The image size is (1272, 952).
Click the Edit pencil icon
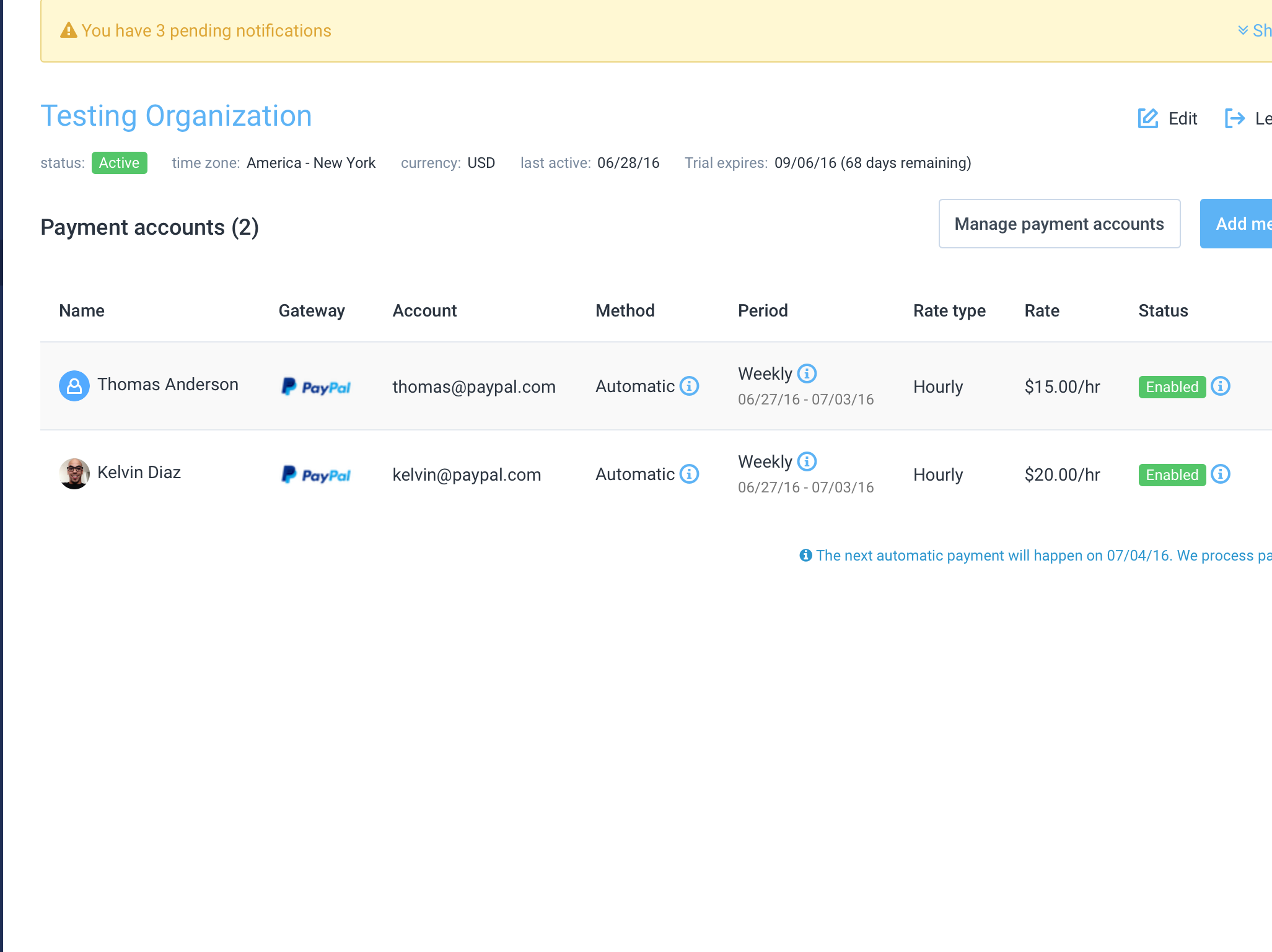1148,118
